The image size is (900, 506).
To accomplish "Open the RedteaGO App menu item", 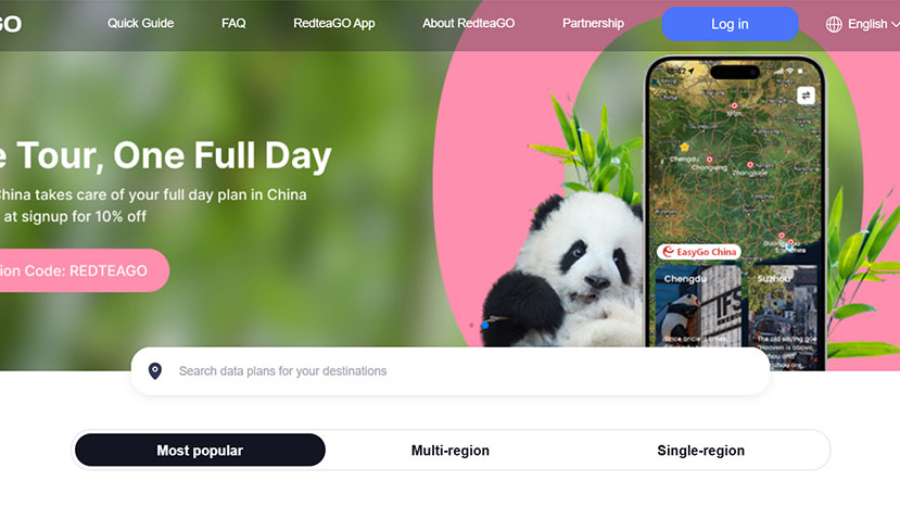I will [334, 24].
